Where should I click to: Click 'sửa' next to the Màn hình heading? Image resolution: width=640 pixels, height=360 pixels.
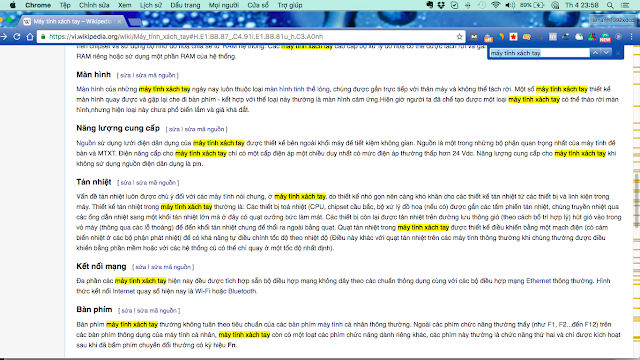(x=125, y=76)
